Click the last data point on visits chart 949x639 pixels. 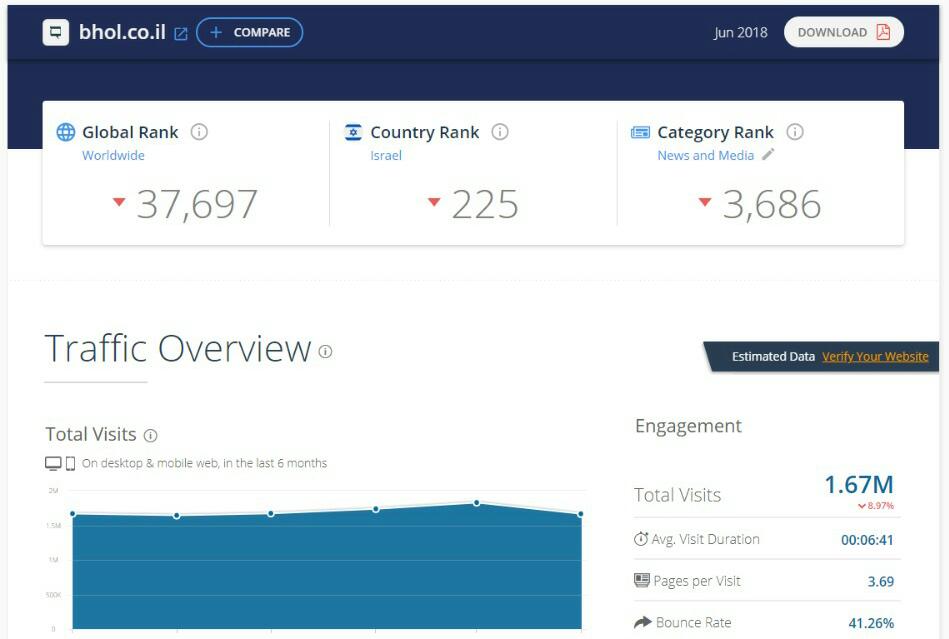point(580,514)
